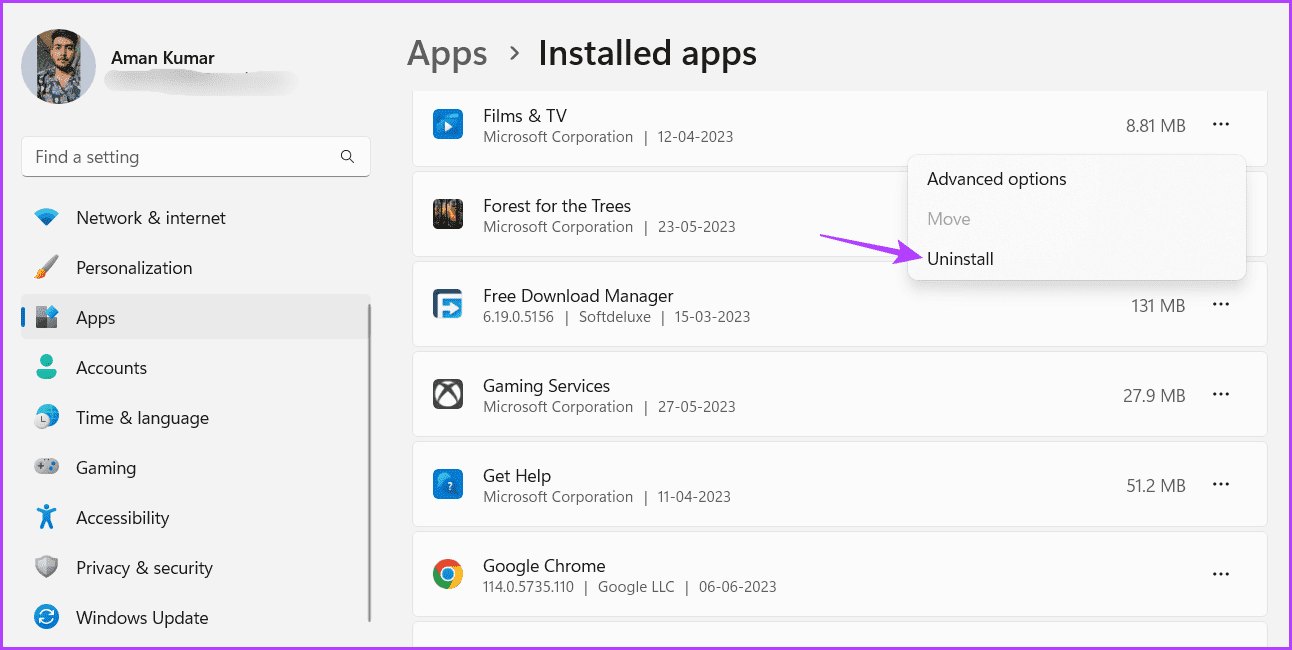The image size is (1292, 650).
Task: Click the sidebar vertical scrollbar
Action: pyautogui.click(x=370, y=462)
